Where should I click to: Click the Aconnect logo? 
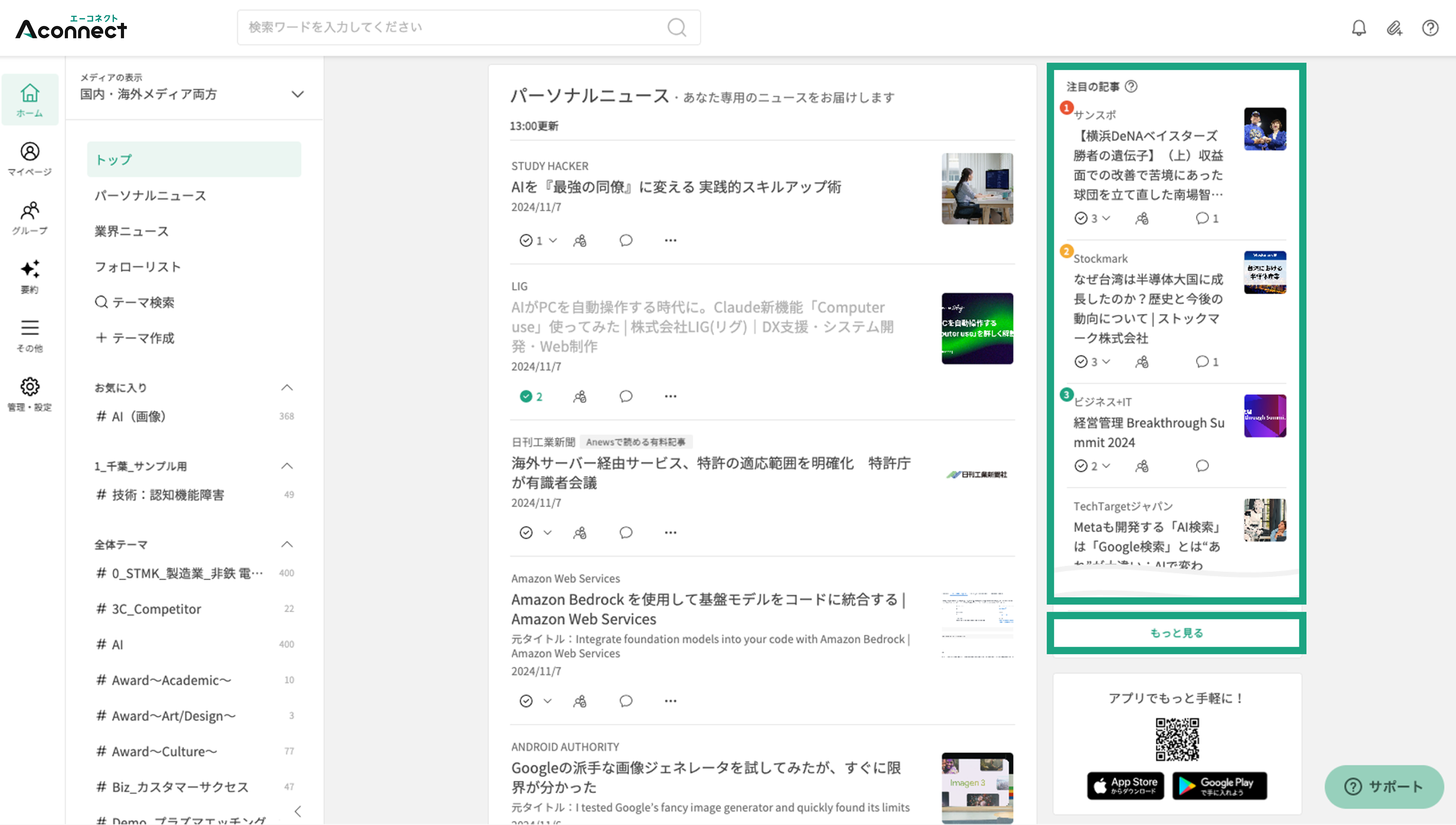71,27
